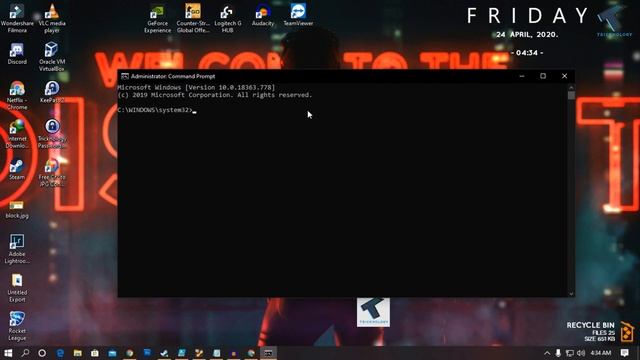
Task: Launch Counter-Strike Global Offensive desktop shortcut
Action: tap(193, 18)
